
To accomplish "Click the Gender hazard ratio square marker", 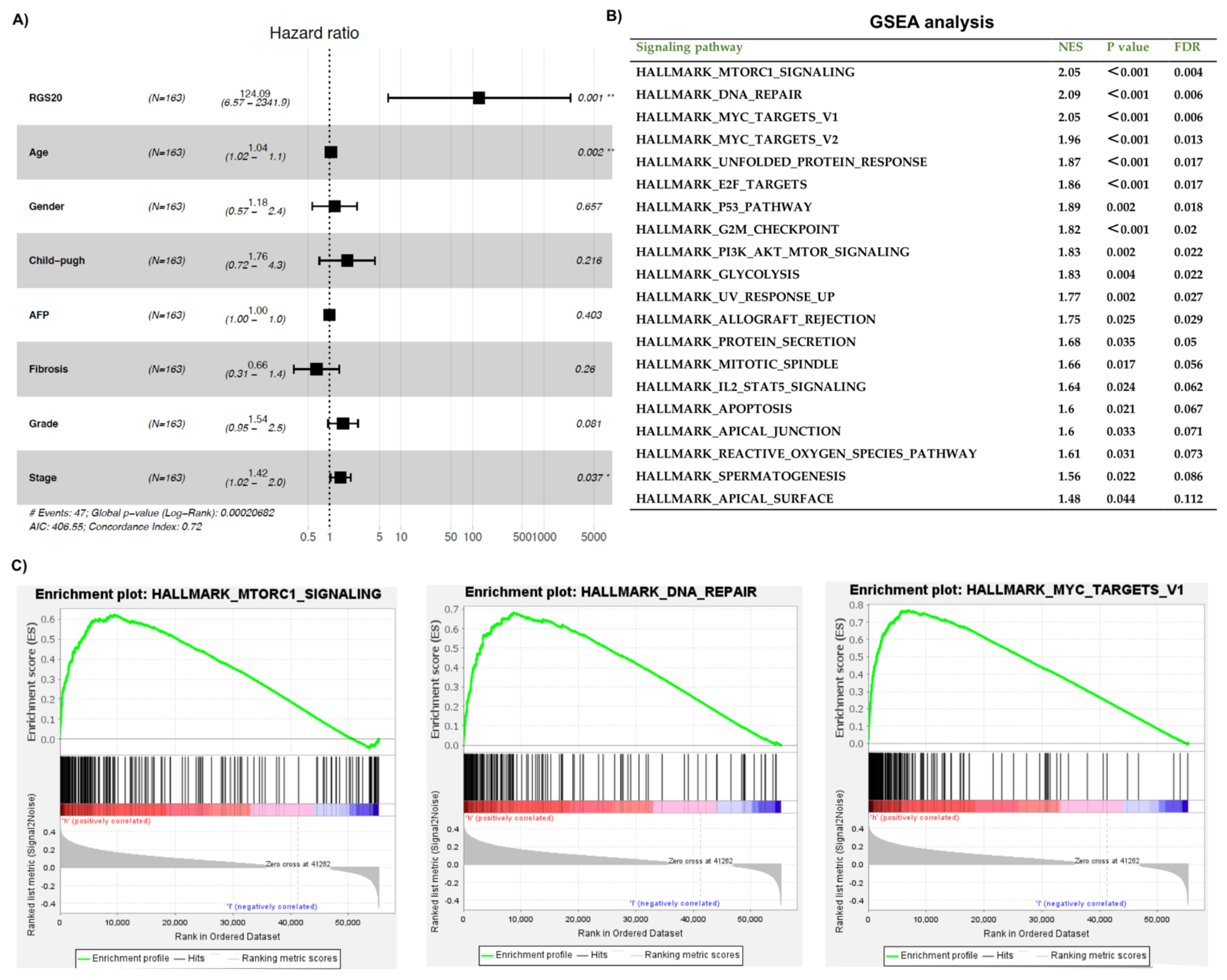I will [x=335, y=206].
